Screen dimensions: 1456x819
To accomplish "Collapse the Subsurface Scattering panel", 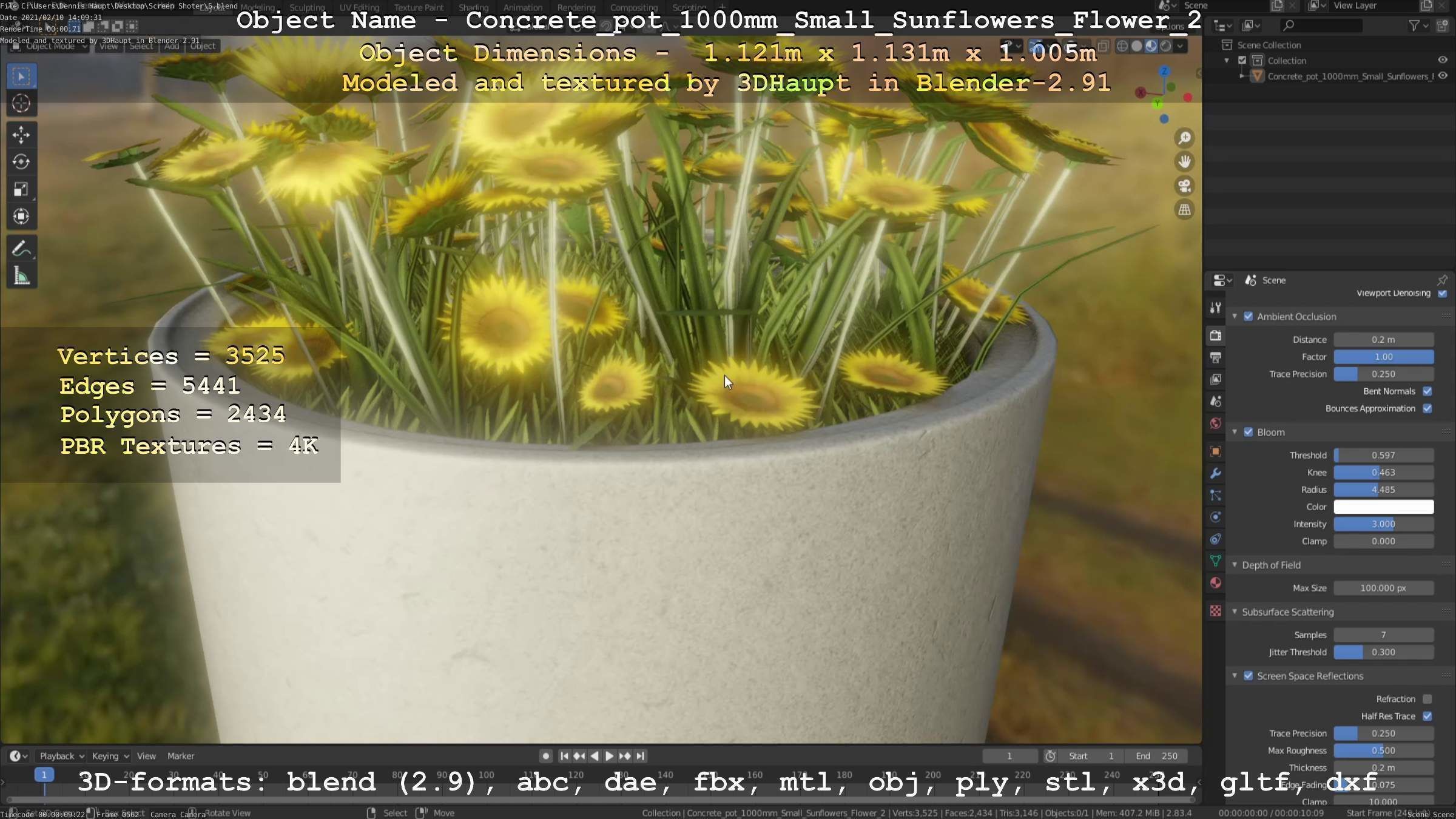I will coord(1235,612).
